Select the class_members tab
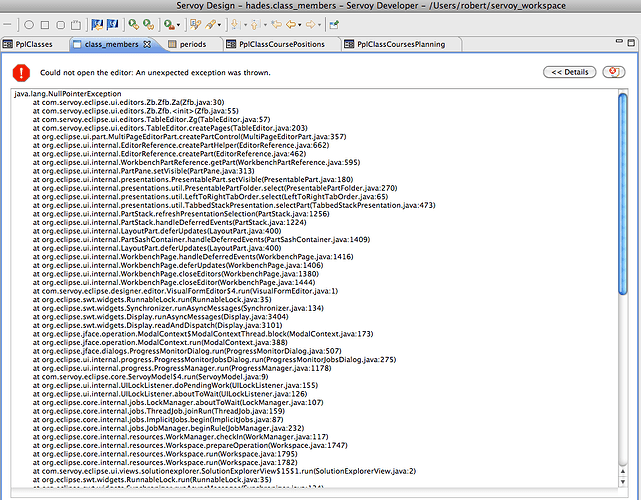Screen dimensions: 641x500 (x=111, y=44)
